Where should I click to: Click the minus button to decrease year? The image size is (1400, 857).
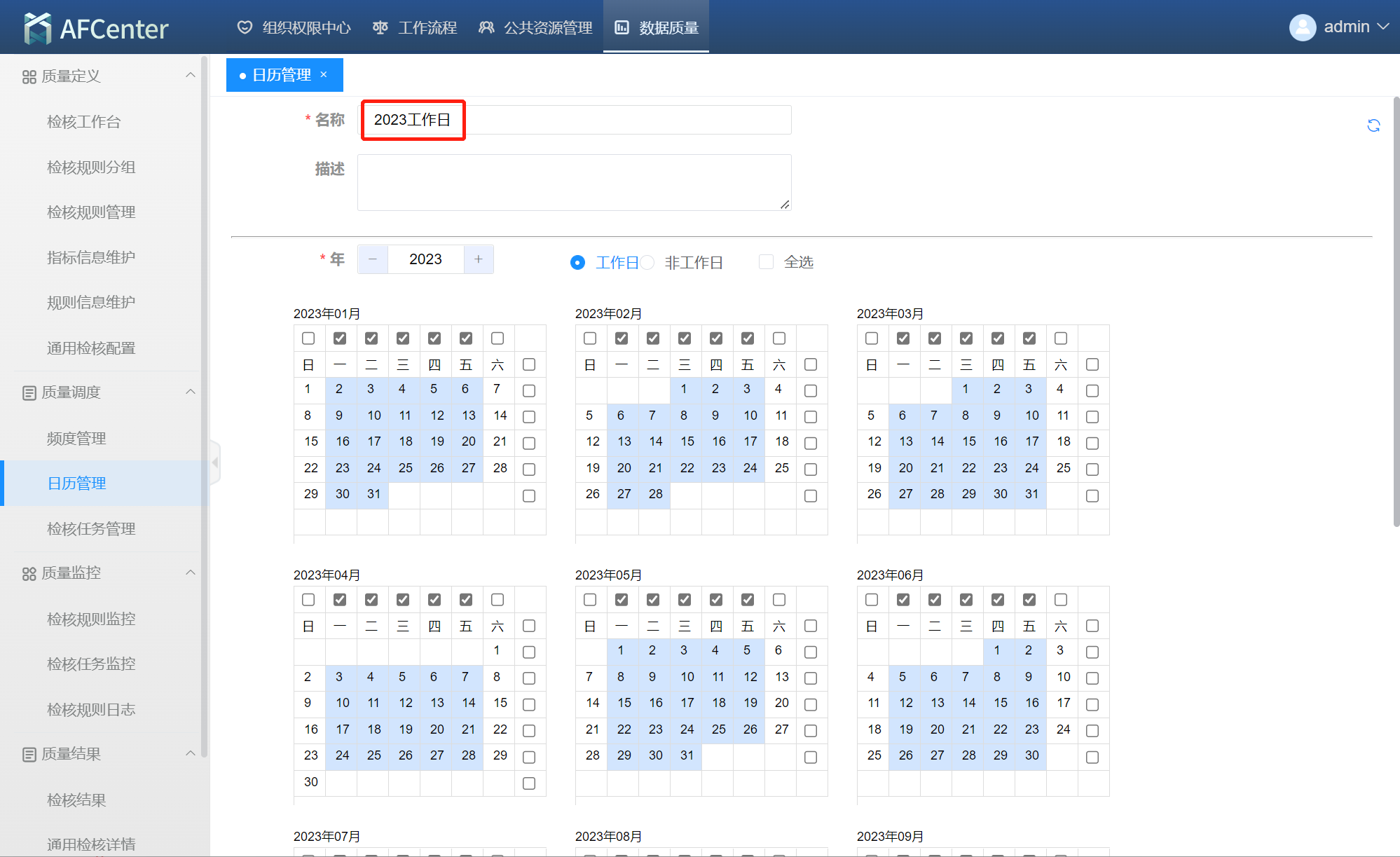[373, 259]
